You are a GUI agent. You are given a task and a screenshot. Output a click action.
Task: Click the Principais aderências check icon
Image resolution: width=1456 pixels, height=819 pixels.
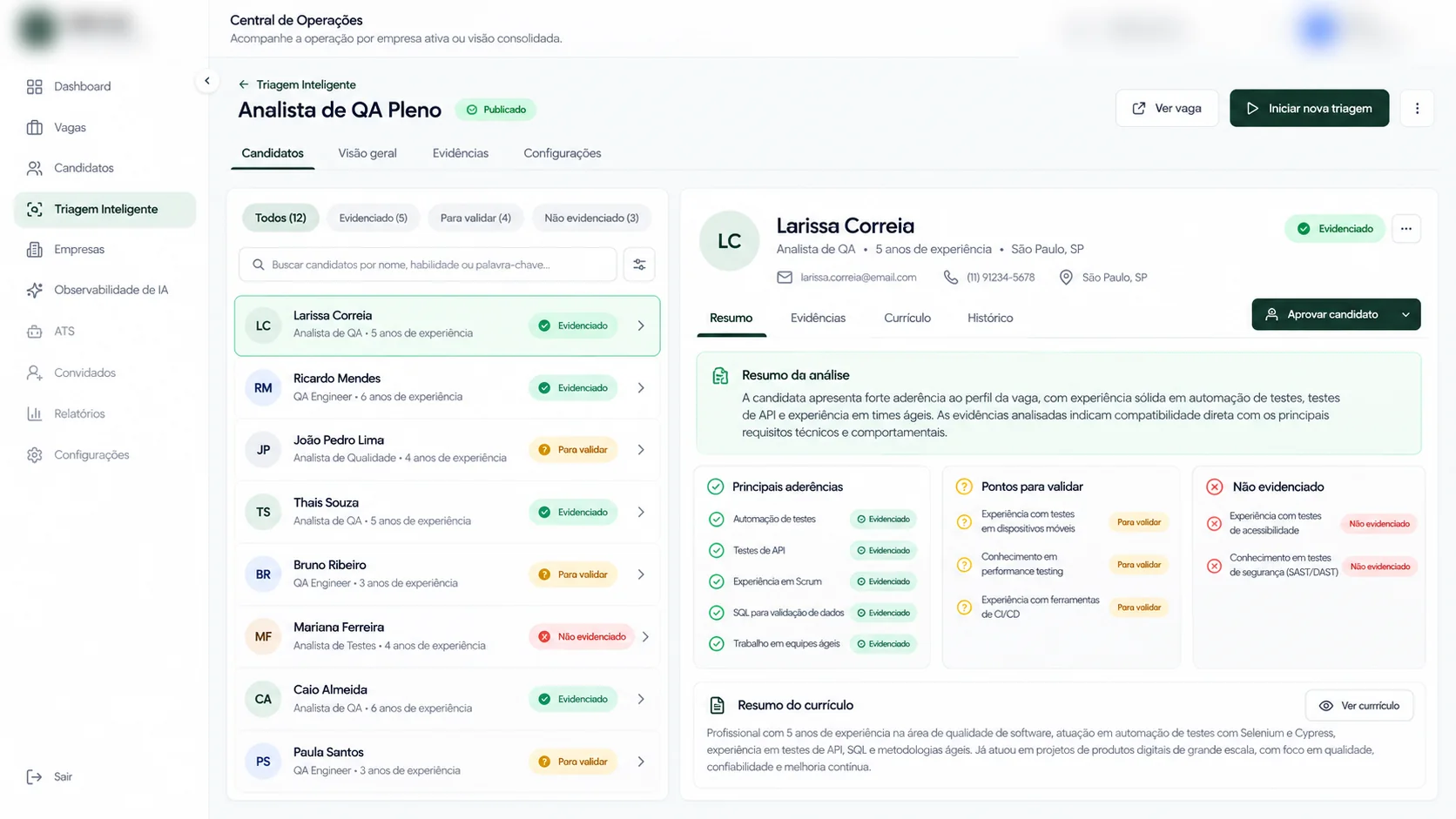coord(716,487)
